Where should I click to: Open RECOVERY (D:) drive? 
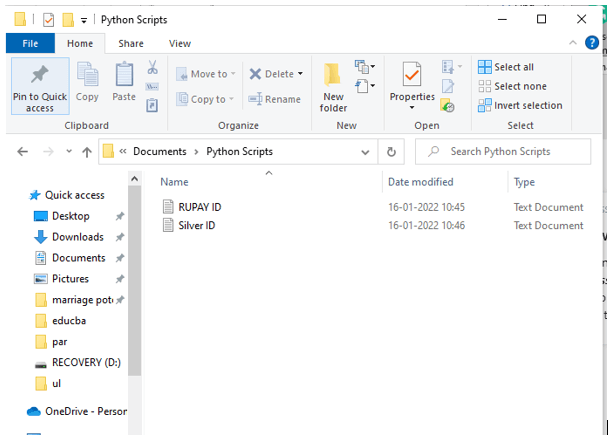pyautogui.click(x=77, y=363)
